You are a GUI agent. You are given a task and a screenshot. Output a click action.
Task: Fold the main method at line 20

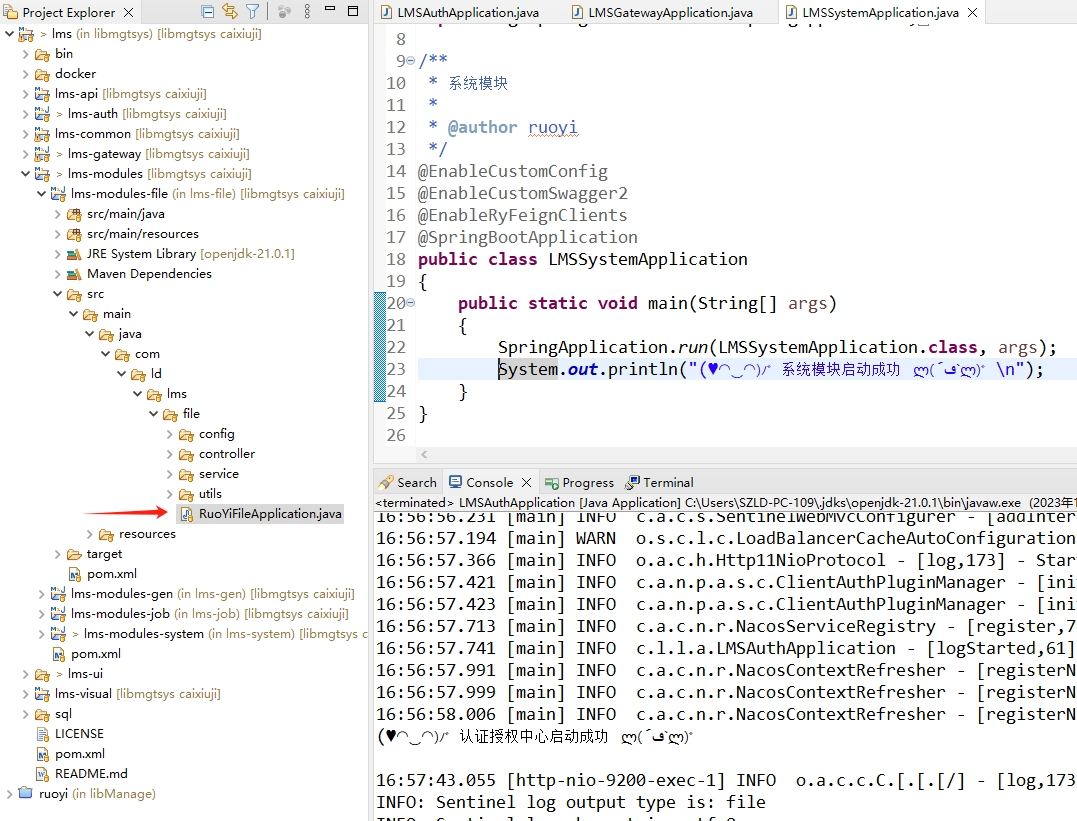[410, 303]
